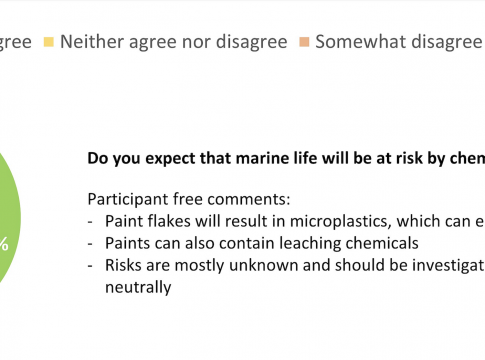Select the 'Neither agree nor disagree' legend label

click(x=173, y=42)
